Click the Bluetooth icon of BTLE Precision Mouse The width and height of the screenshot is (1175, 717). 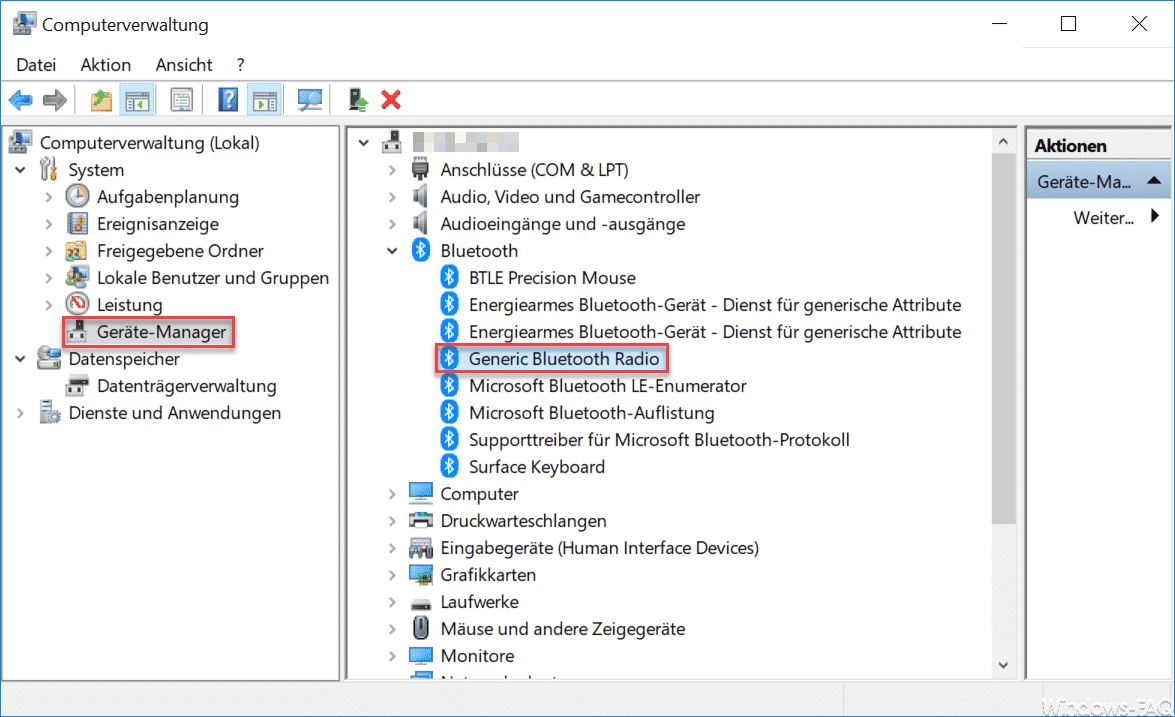coord(449,277)
